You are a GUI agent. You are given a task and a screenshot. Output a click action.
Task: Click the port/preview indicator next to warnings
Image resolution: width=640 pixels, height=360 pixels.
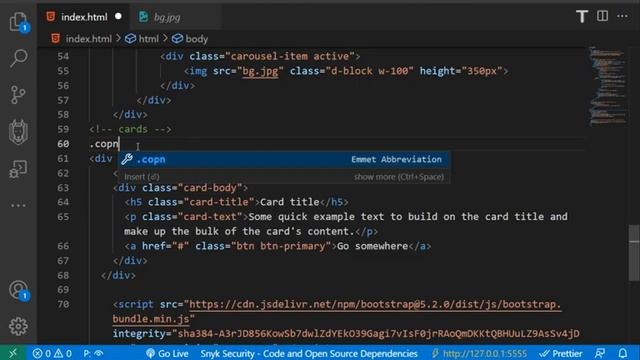pyautogui.click(x=93, y=353)
